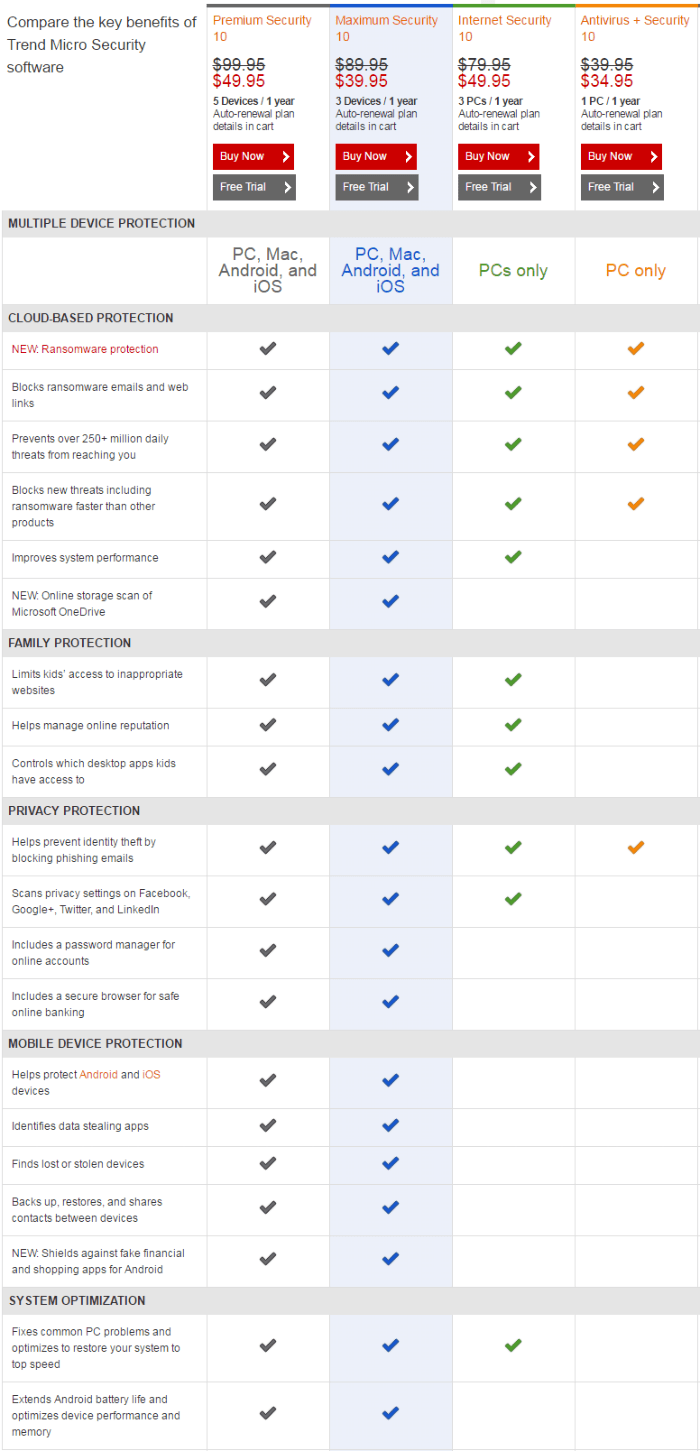Click the Android link in mobile protection row
The width and height of the screenshot is (700, 1451).
98,1075
